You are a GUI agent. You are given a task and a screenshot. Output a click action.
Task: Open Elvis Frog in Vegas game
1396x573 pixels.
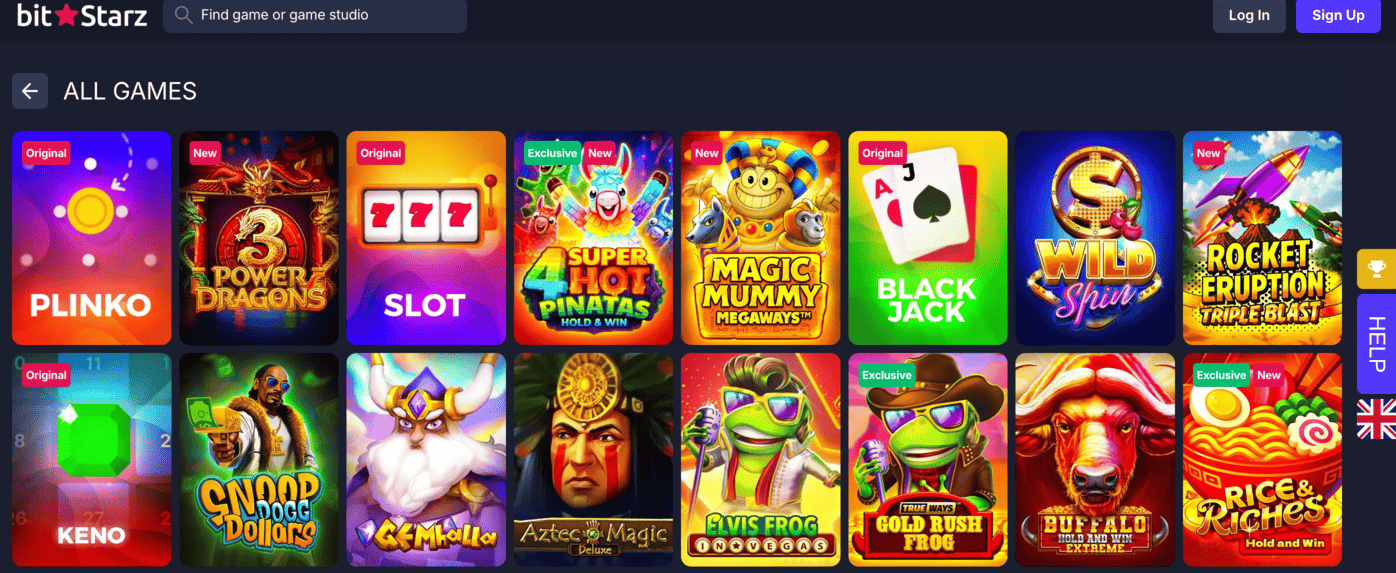[761, 460]
